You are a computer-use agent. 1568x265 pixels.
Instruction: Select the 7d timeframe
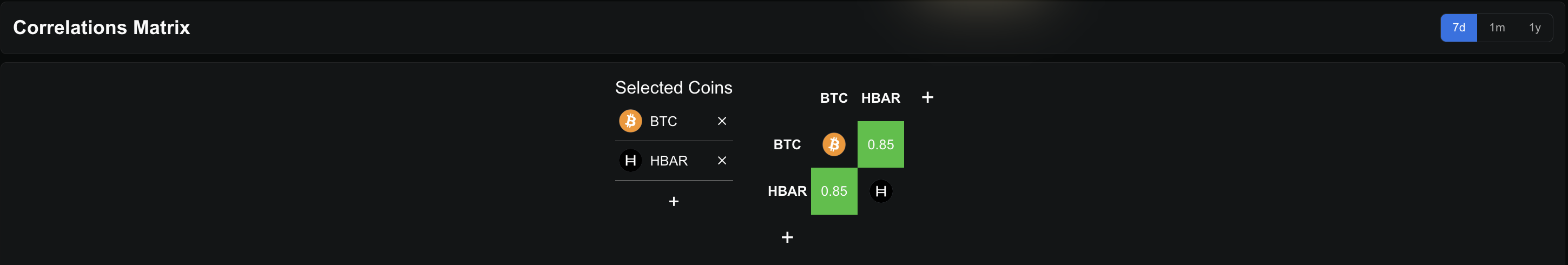coord(1459,28)
